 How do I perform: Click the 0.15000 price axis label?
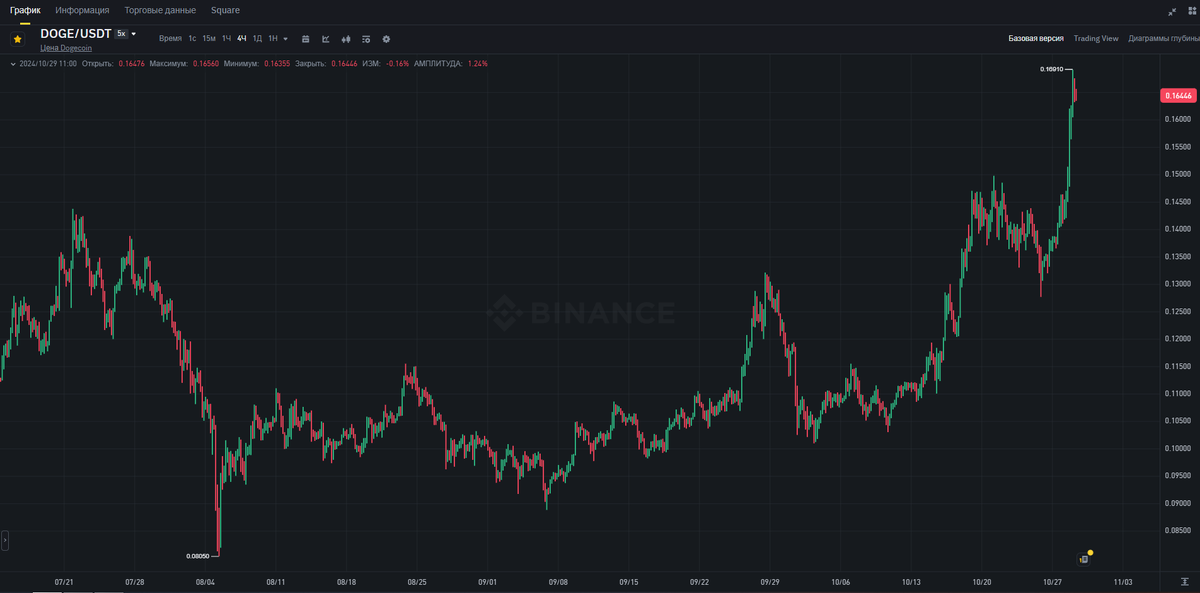click(x=1178, y=174)
